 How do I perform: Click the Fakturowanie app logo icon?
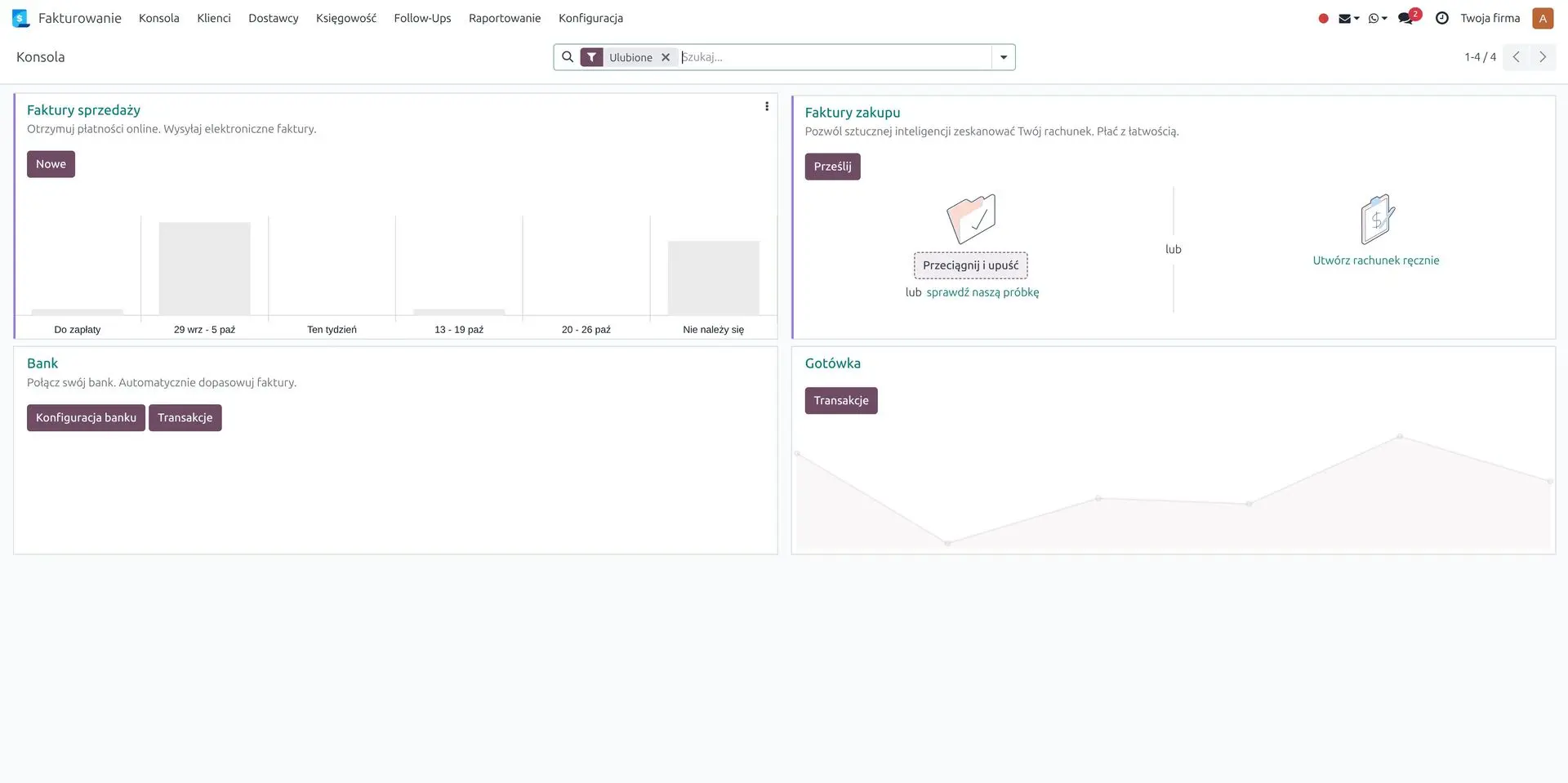[20, 18]
